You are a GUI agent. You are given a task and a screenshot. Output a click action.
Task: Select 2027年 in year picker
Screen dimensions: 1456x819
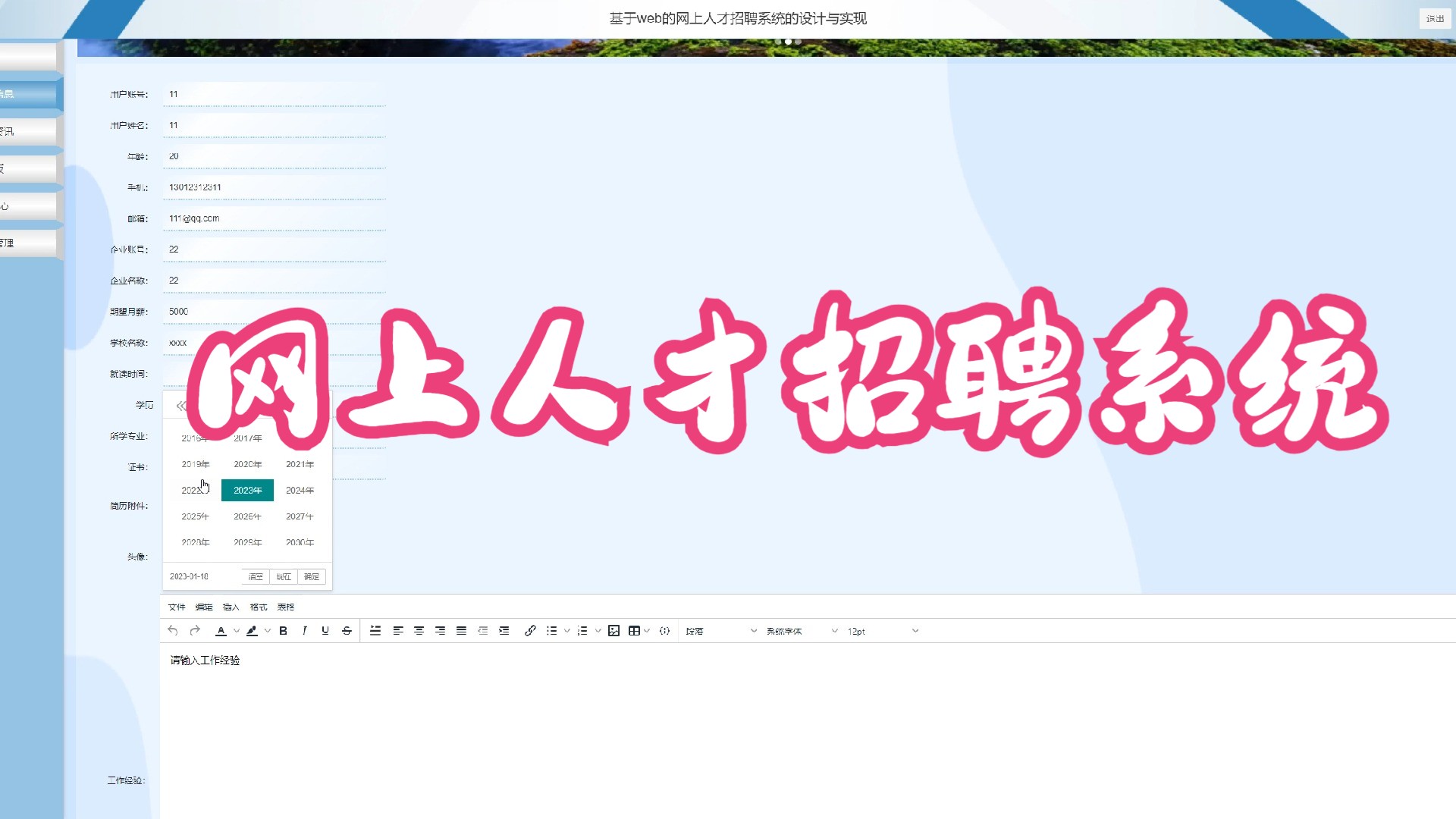pyautogui.click(x=300, y=516)
